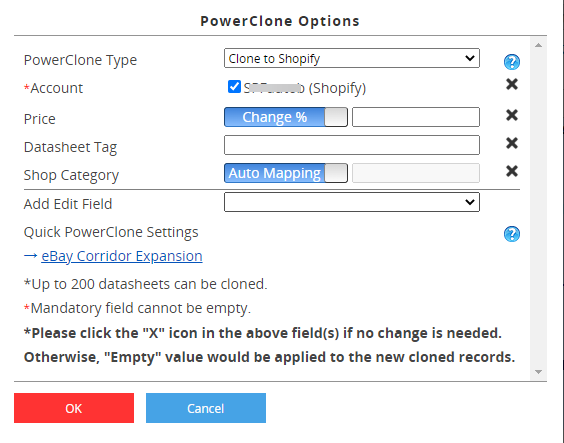Open help for Quick PowerClone Settings
The image size is (564, 443).
coord(511,234)
